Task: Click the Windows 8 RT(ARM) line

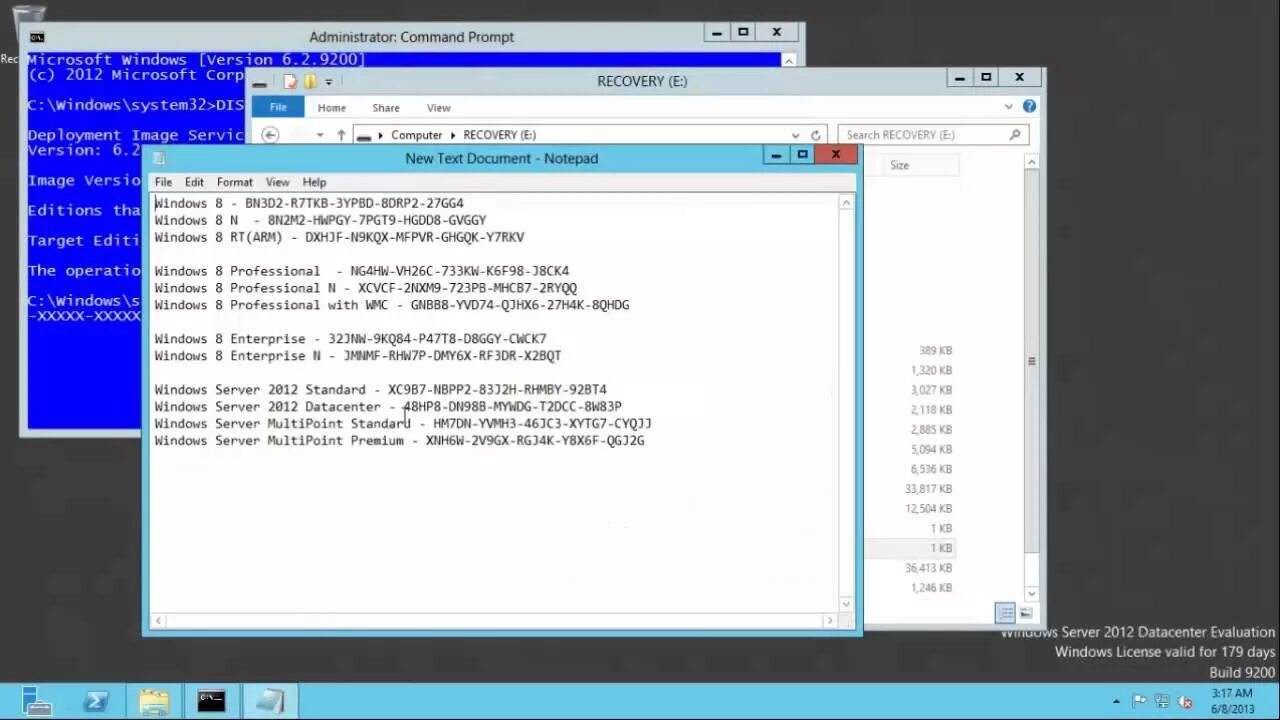Action: pyautogui.click(x=339, y=237)
